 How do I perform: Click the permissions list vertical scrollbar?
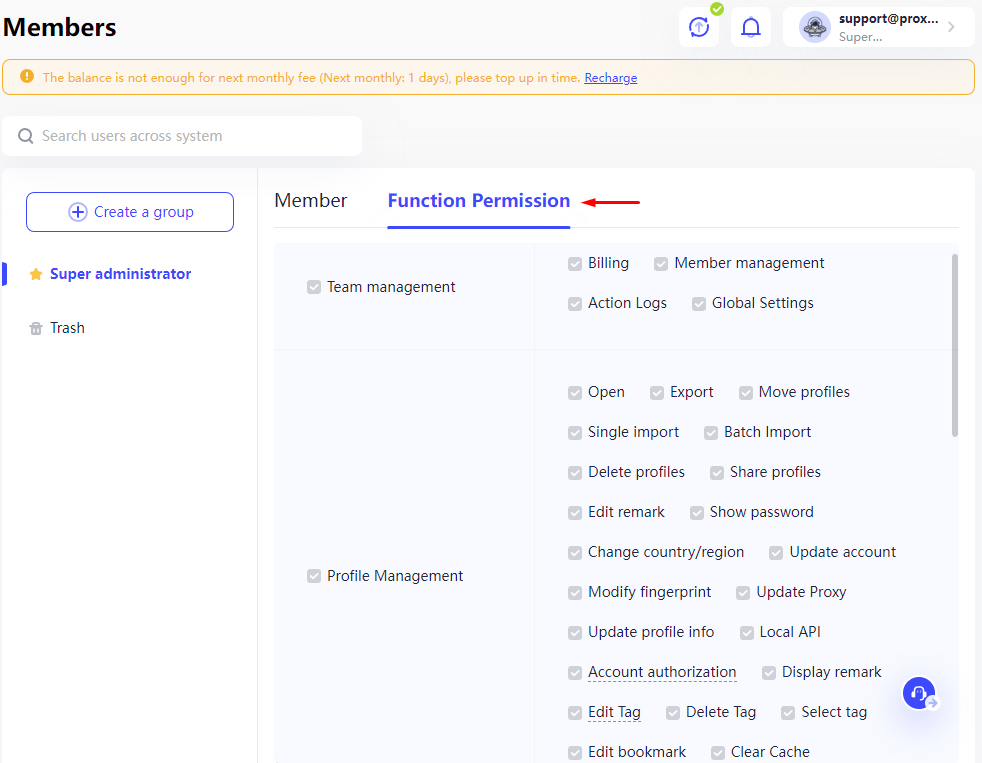[954, 345]
